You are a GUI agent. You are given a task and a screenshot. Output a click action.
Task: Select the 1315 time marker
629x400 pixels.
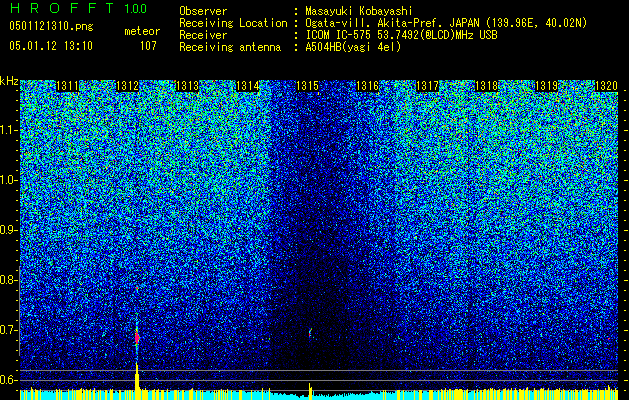click(x=307, y=86)
